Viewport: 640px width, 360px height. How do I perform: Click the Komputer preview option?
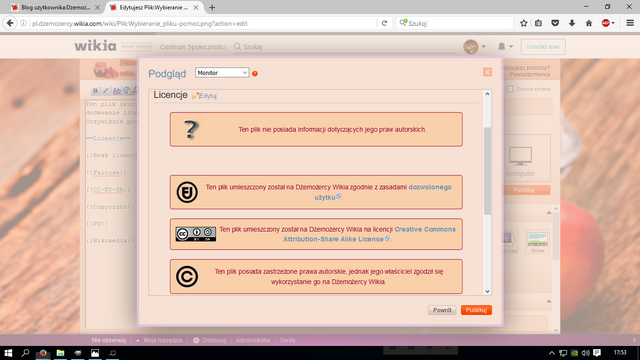(x=520, y=160)
